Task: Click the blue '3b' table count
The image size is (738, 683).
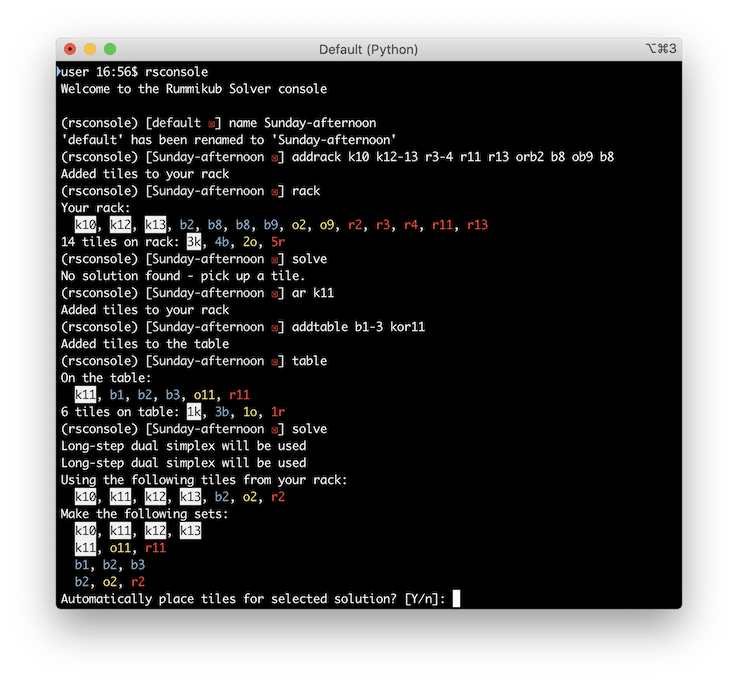Action: (222, 411)
